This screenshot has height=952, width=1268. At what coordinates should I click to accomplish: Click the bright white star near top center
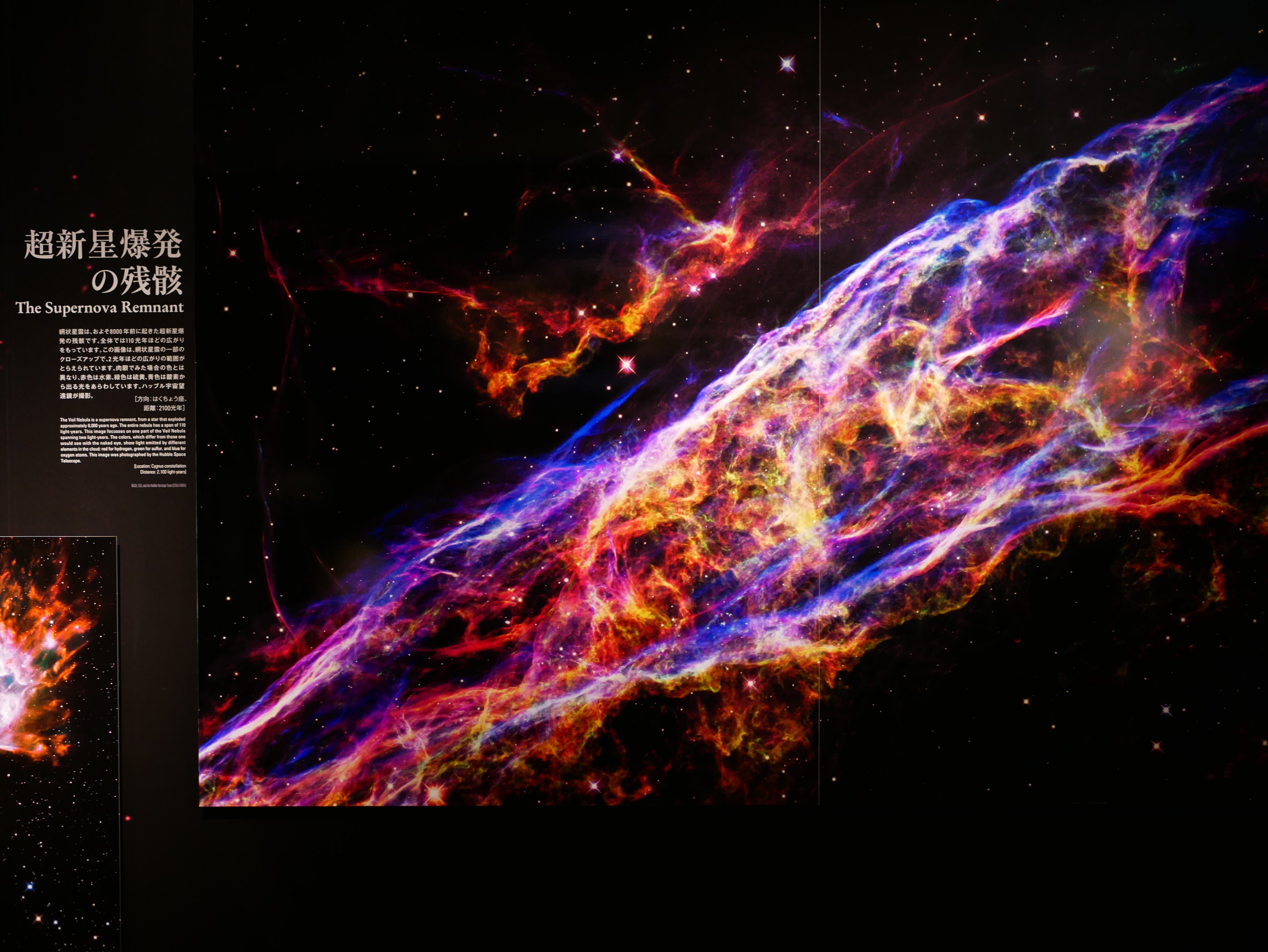[787, 64]
